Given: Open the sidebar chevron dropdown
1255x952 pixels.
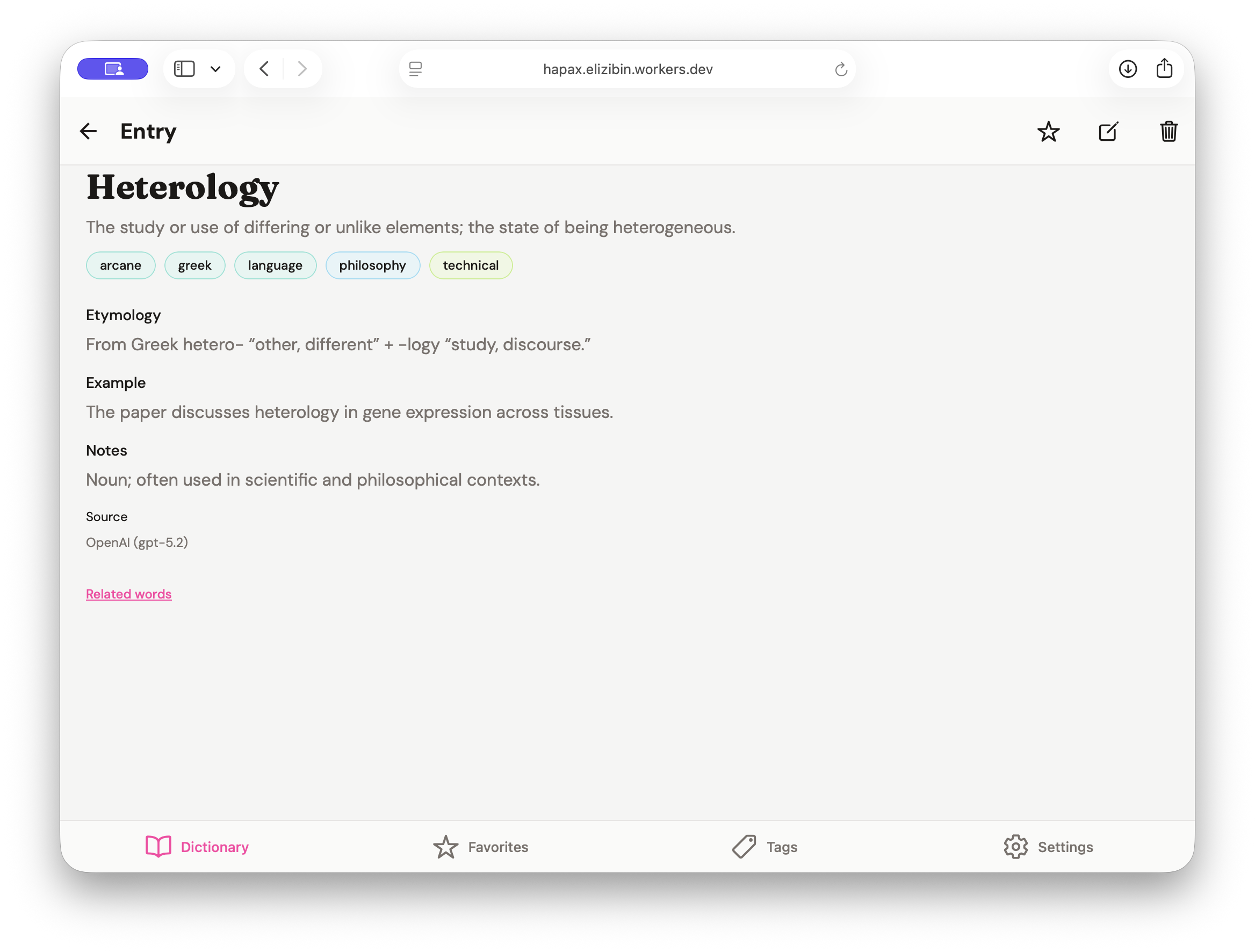Looking at the screenshot, I should pyautogui.click(x=215, y=69).
